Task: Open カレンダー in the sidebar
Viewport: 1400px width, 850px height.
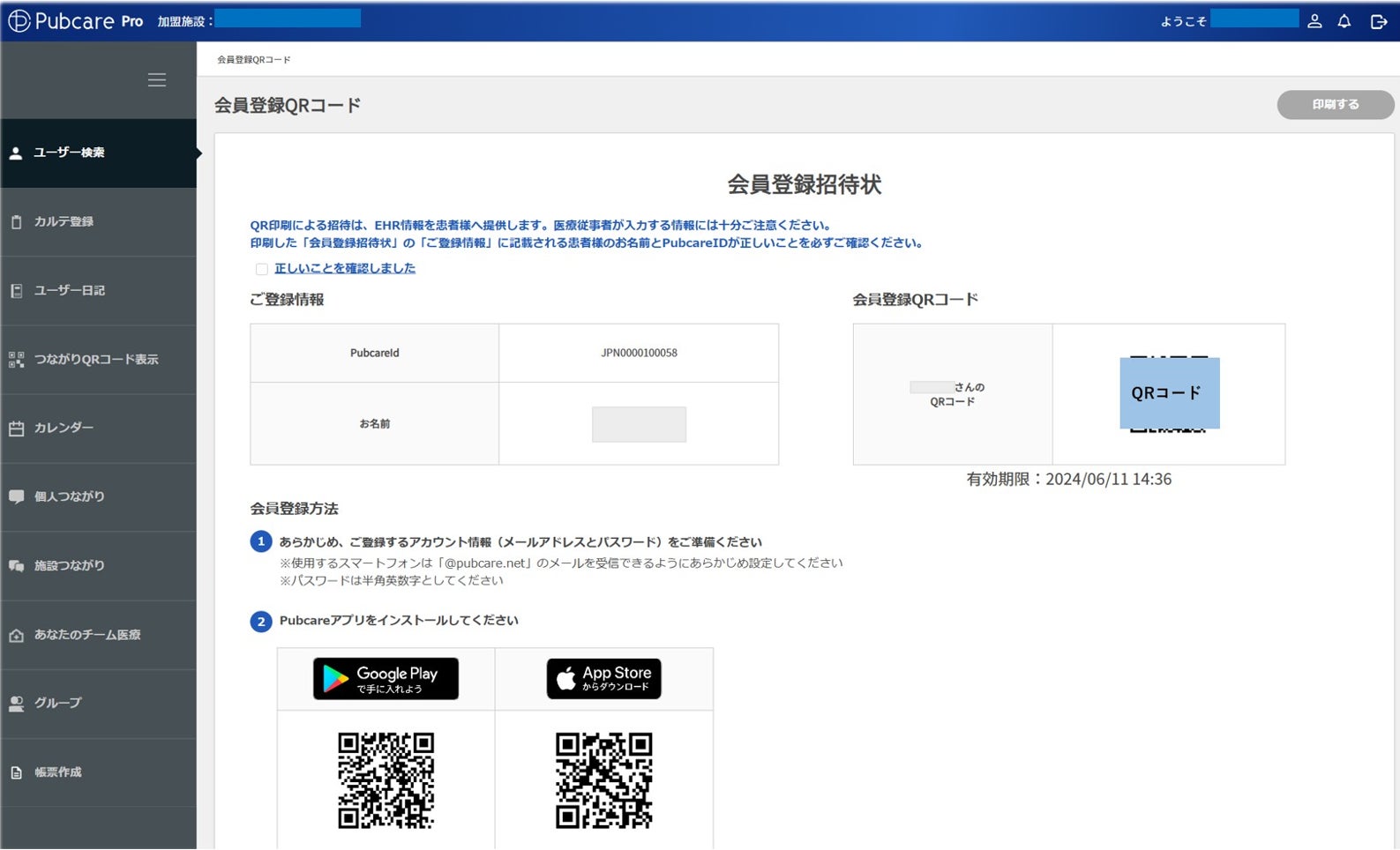Action: [x=99, y=429]
